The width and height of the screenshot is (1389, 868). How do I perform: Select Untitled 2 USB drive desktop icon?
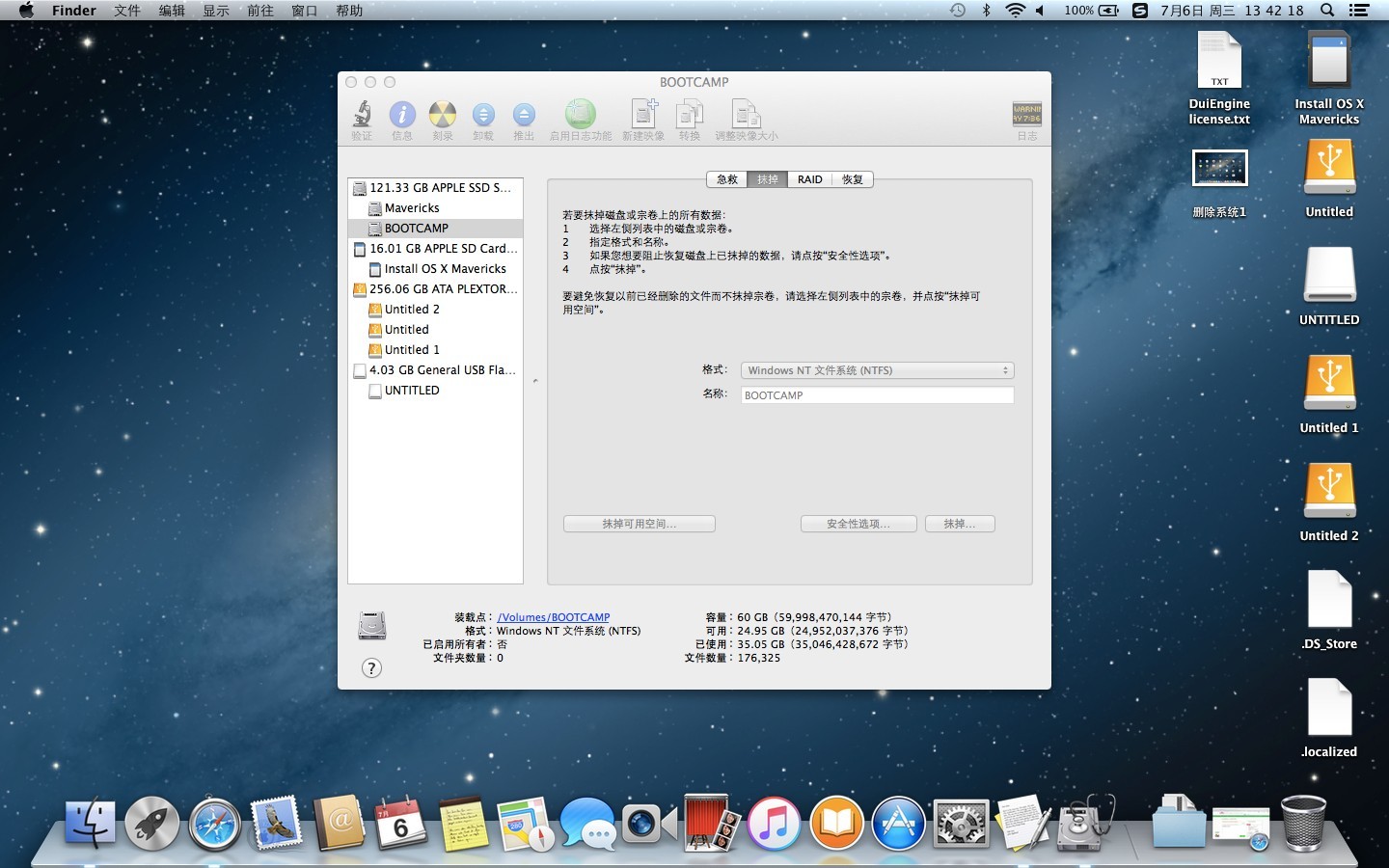(x=1329, y=502)
